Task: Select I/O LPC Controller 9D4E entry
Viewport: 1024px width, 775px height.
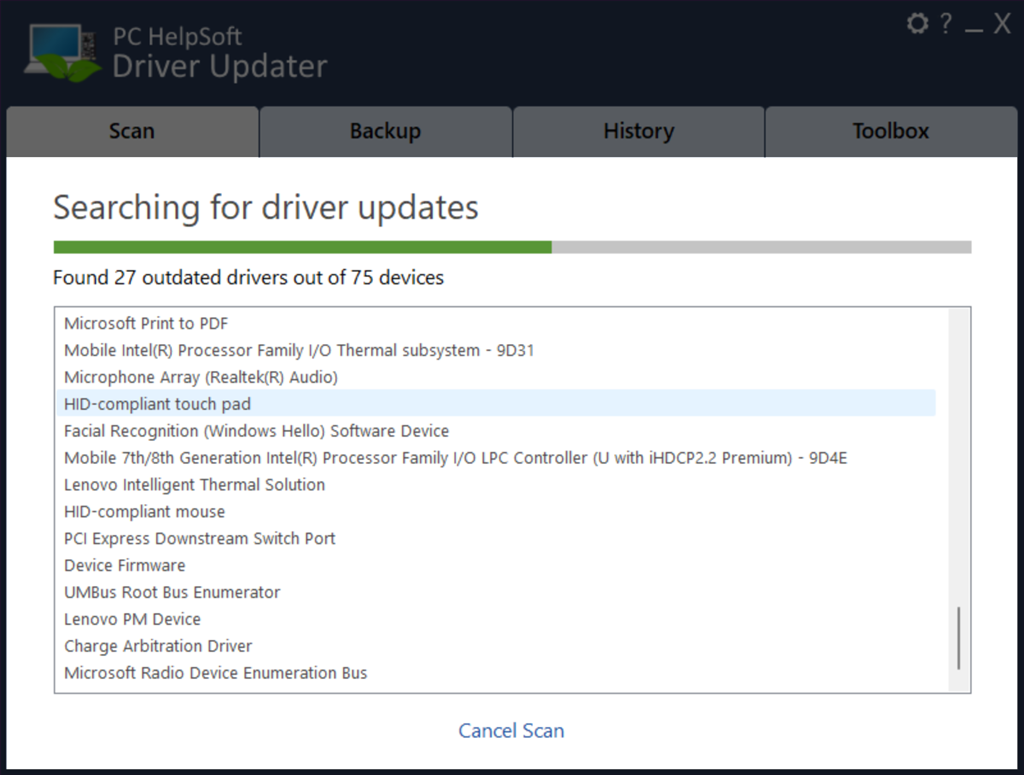Action: [x=496, y=458]
